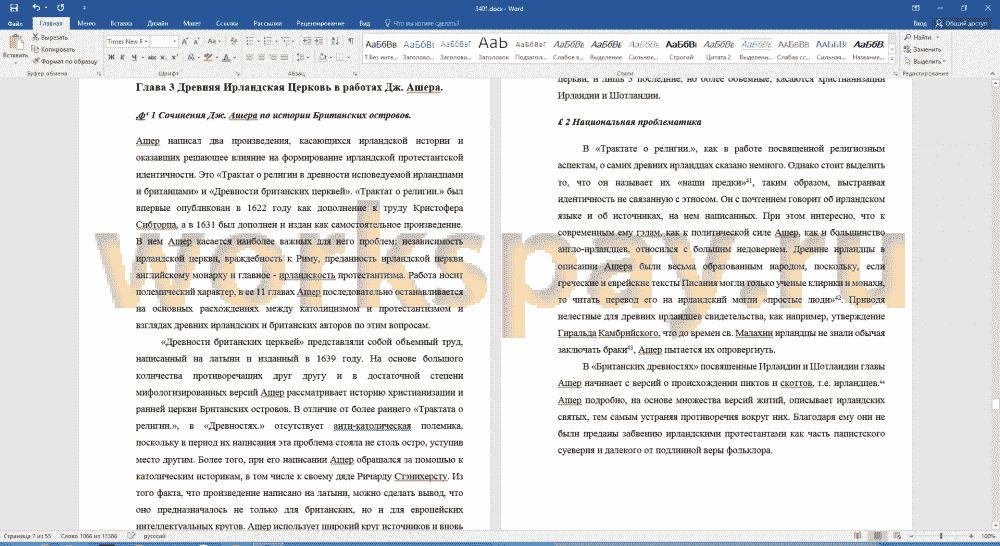Apply the 'Строгий' style

(x=681, y=49)
